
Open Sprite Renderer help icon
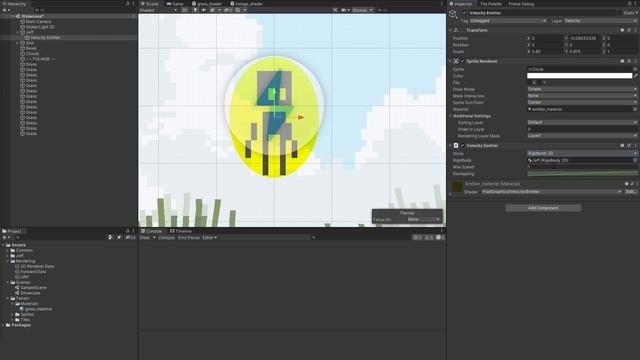(x=622, y=61)
